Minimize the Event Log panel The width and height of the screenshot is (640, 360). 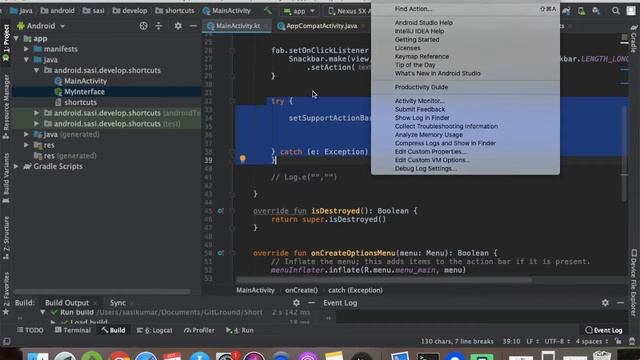tap(620, 303)
